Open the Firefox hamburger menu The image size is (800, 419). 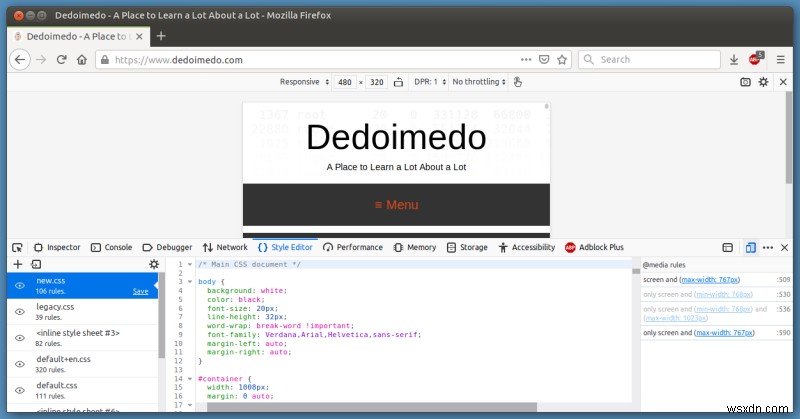tap(781, 60)
